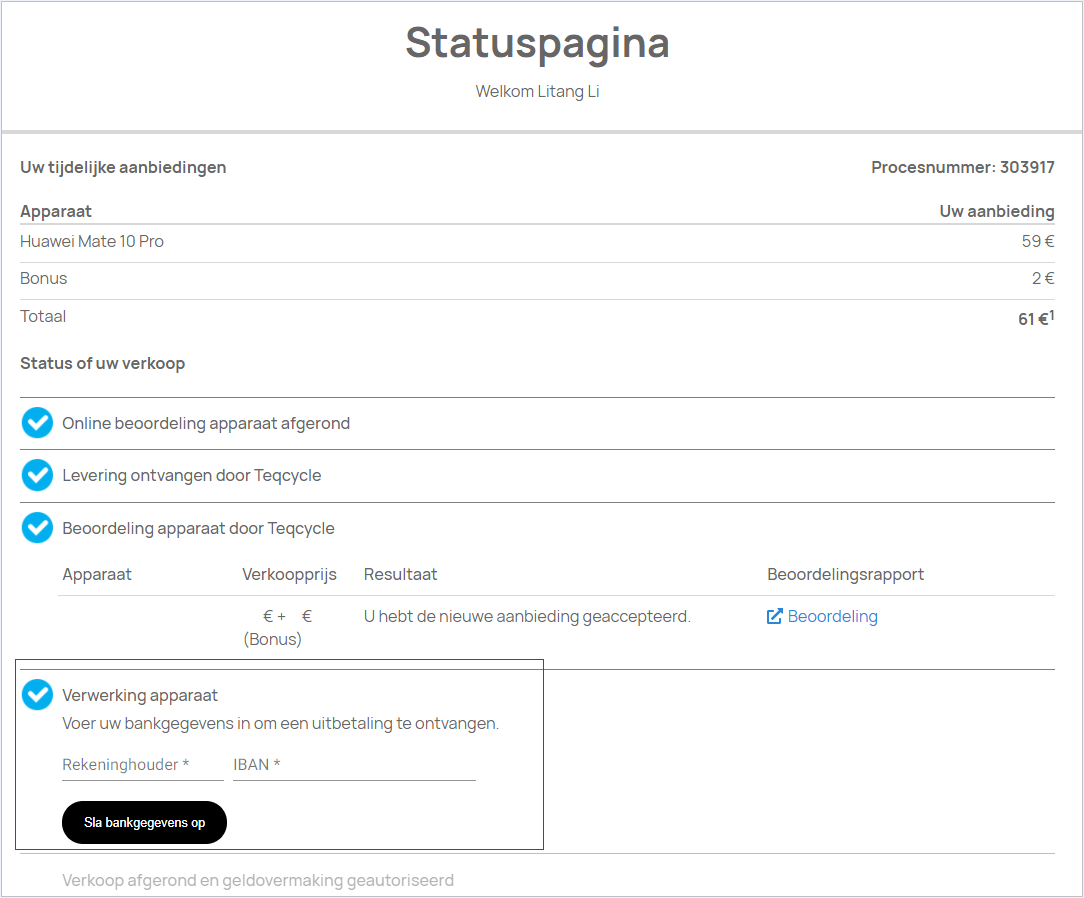This screenshot has height=898, width=1084.
Task: Click the (Bonus) text under Verkoopprijs
Action: [272, 639]
